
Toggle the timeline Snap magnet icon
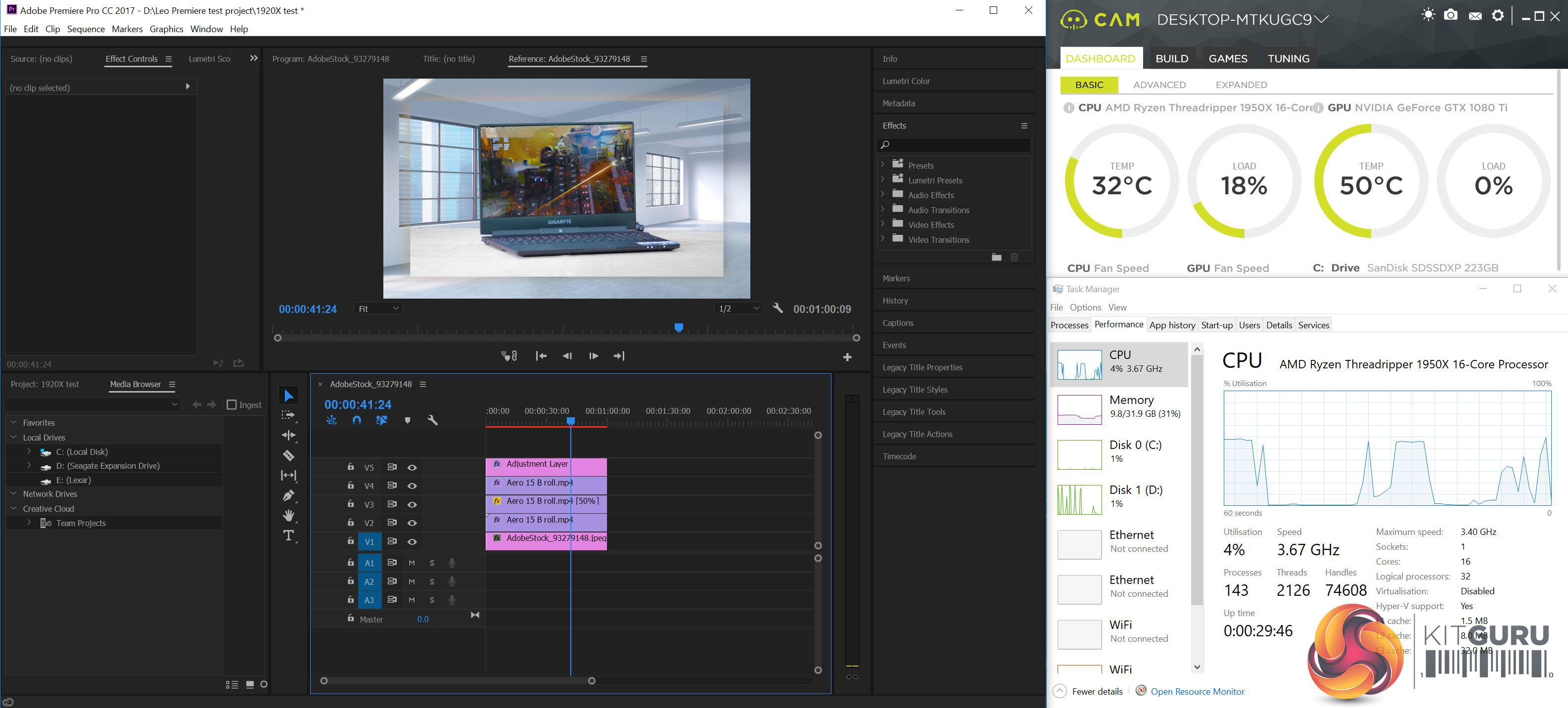point(357,420)
